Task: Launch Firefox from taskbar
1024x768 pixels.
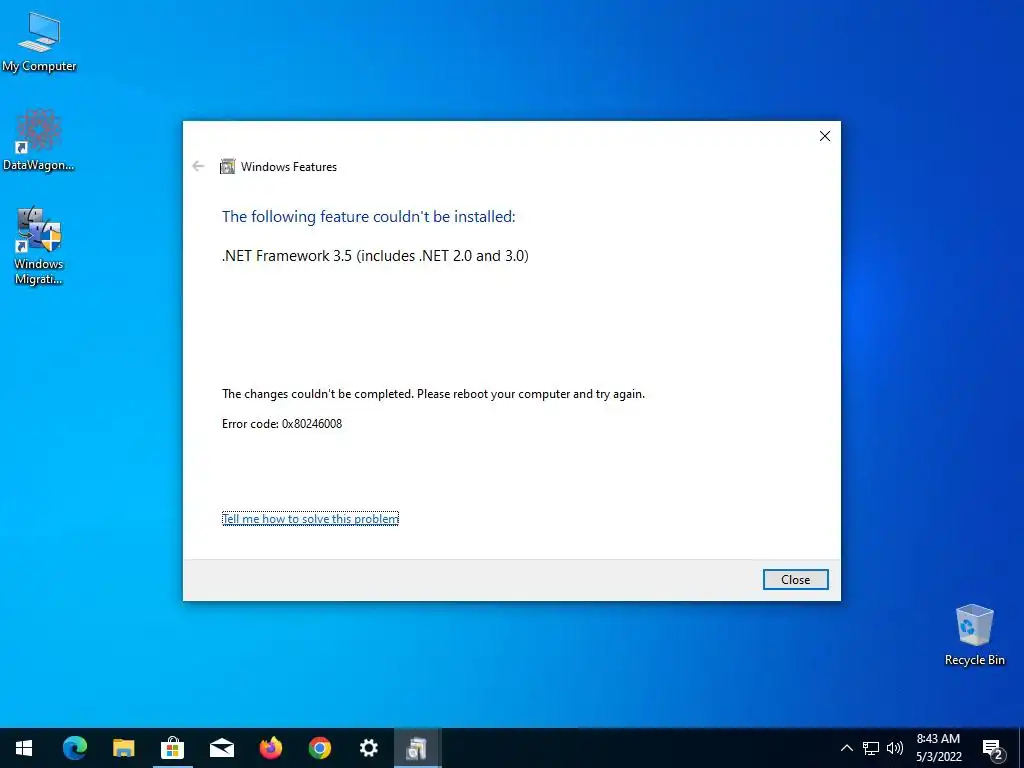Action: pyautogui.click(x=270, y=748)
